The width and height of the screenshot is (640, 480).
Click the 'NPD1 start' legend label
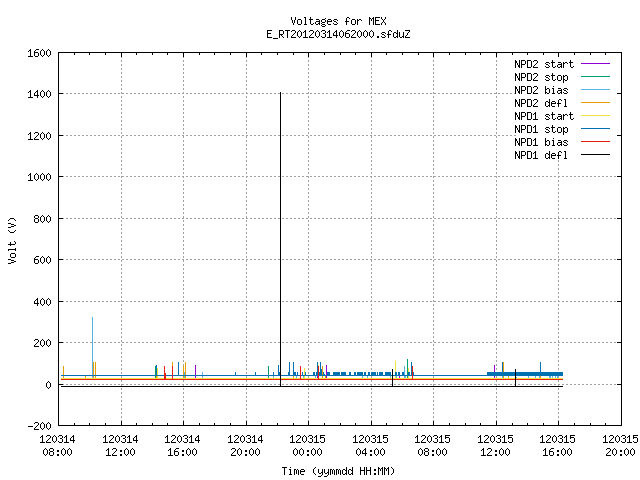pyautogui.click(x=544, y=116)
